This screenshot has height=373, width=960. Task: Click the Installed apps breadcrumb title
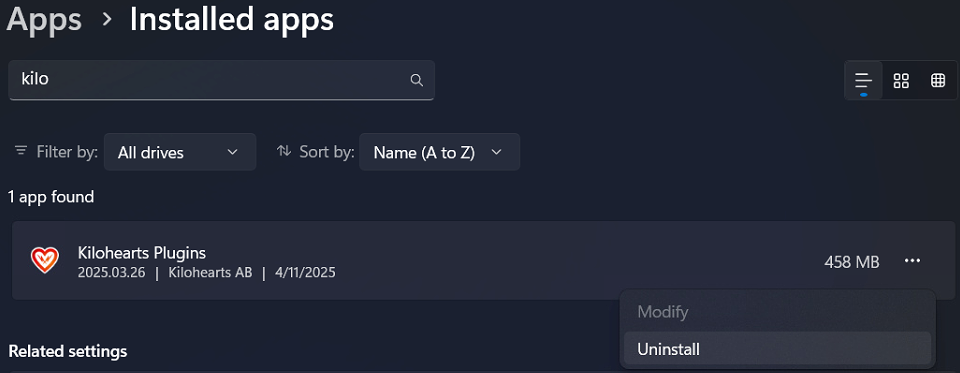[231, 20]
